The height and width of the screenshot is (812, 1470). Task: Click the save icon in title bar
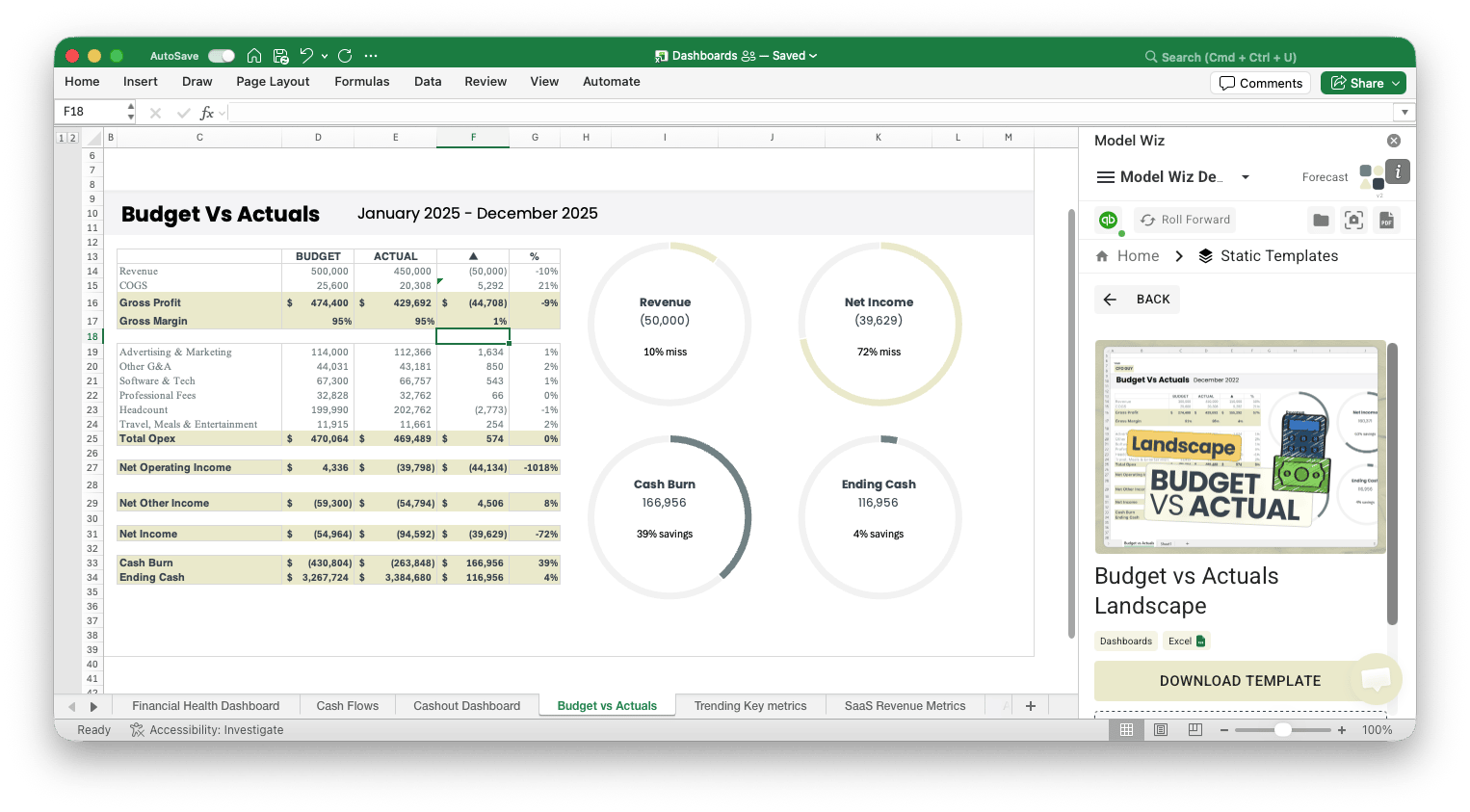(280, 56)
